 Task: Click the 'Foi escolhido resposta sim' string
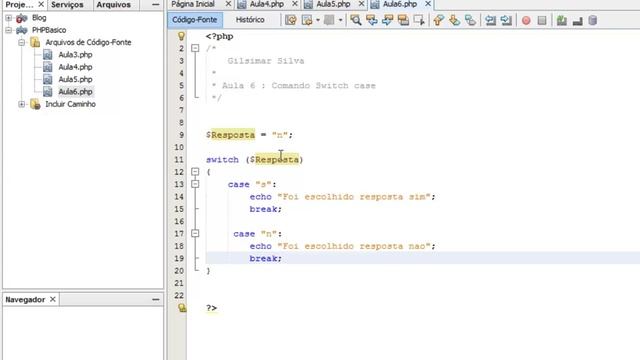(354, 197)
